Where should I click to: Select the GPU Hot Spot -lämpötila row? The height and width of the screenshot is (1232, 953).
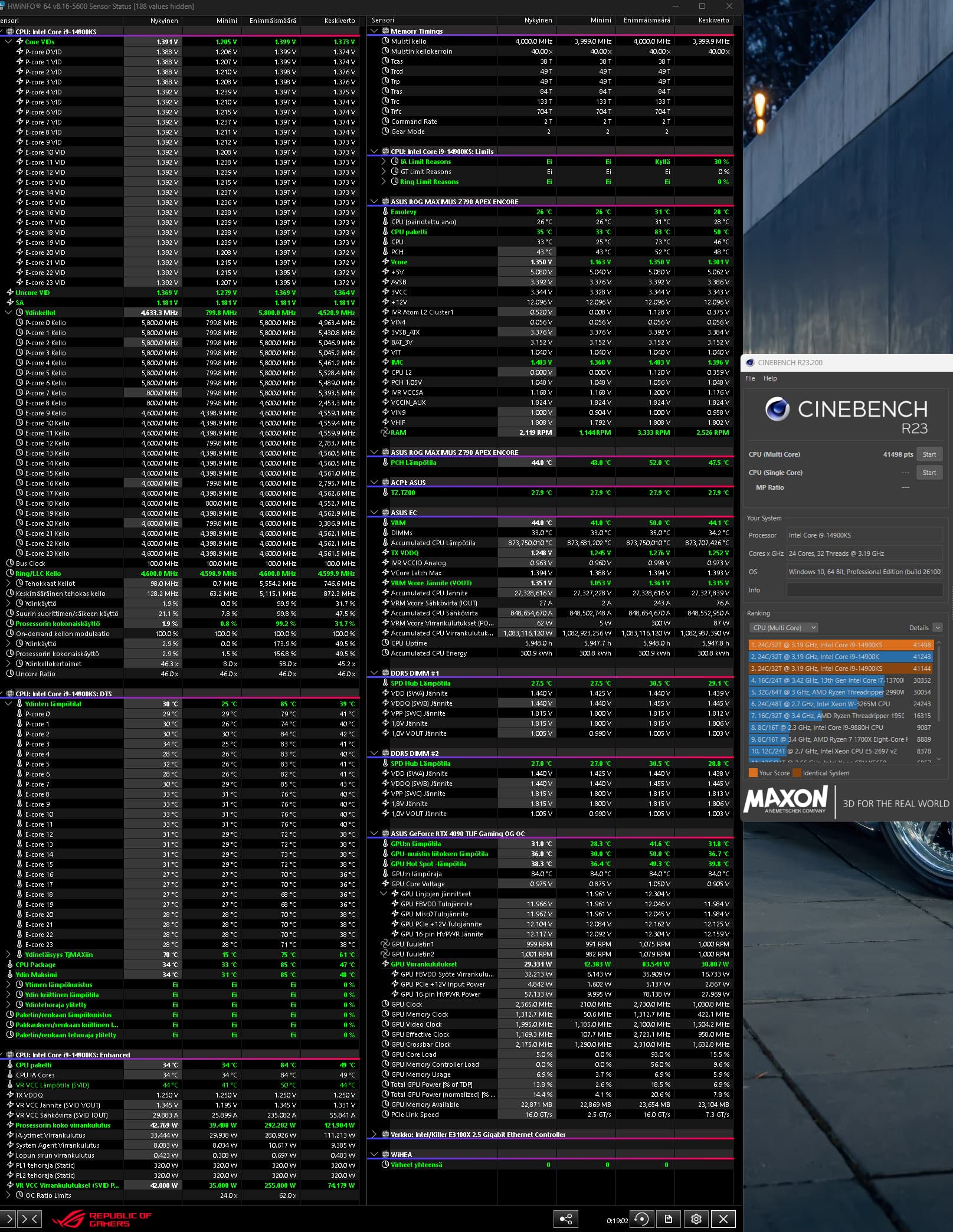tap(552, 864)
